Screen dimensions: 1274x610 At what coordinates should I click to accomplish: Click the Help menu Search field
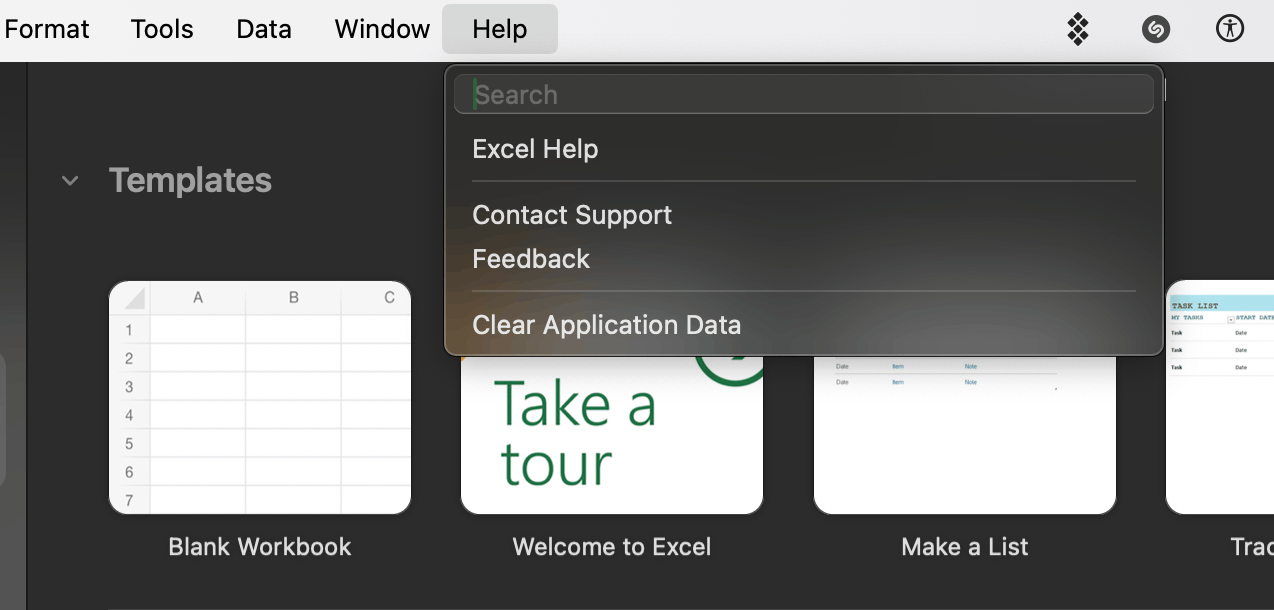click(x=804, y=95)
